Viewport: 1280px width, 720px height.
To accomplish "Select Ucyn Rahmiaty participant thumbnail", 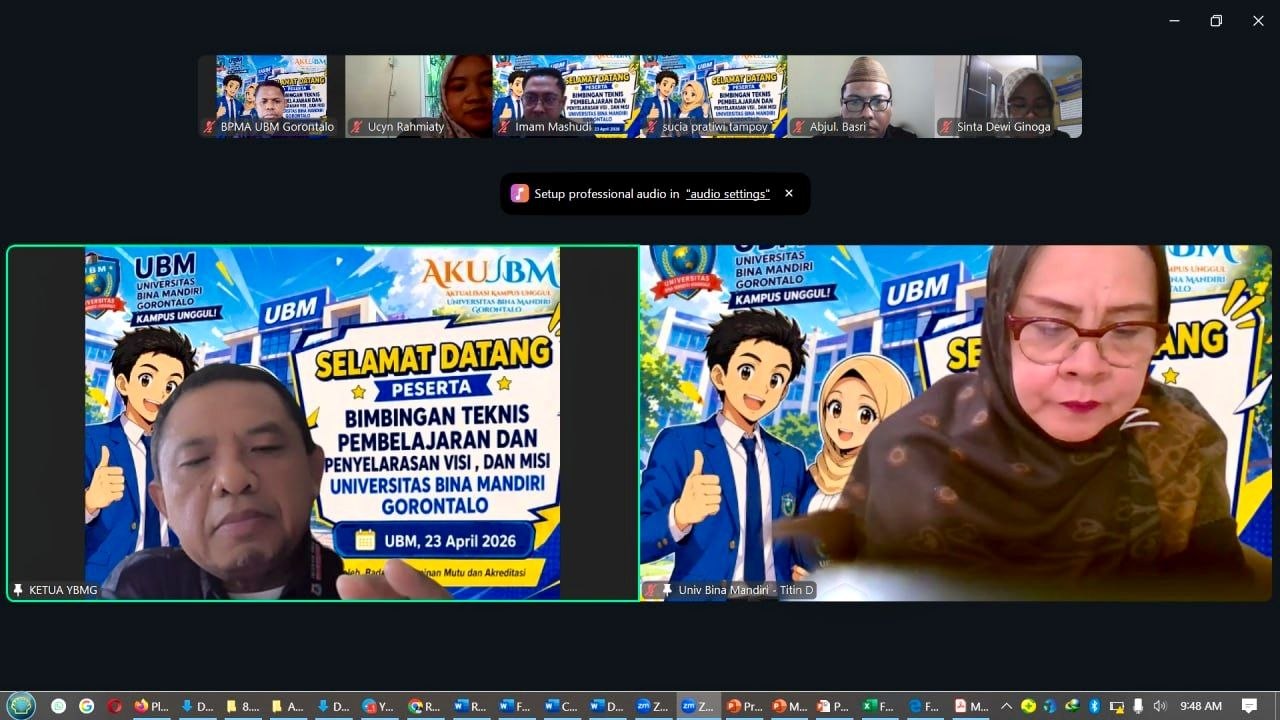I will click(x=418, y=96).
